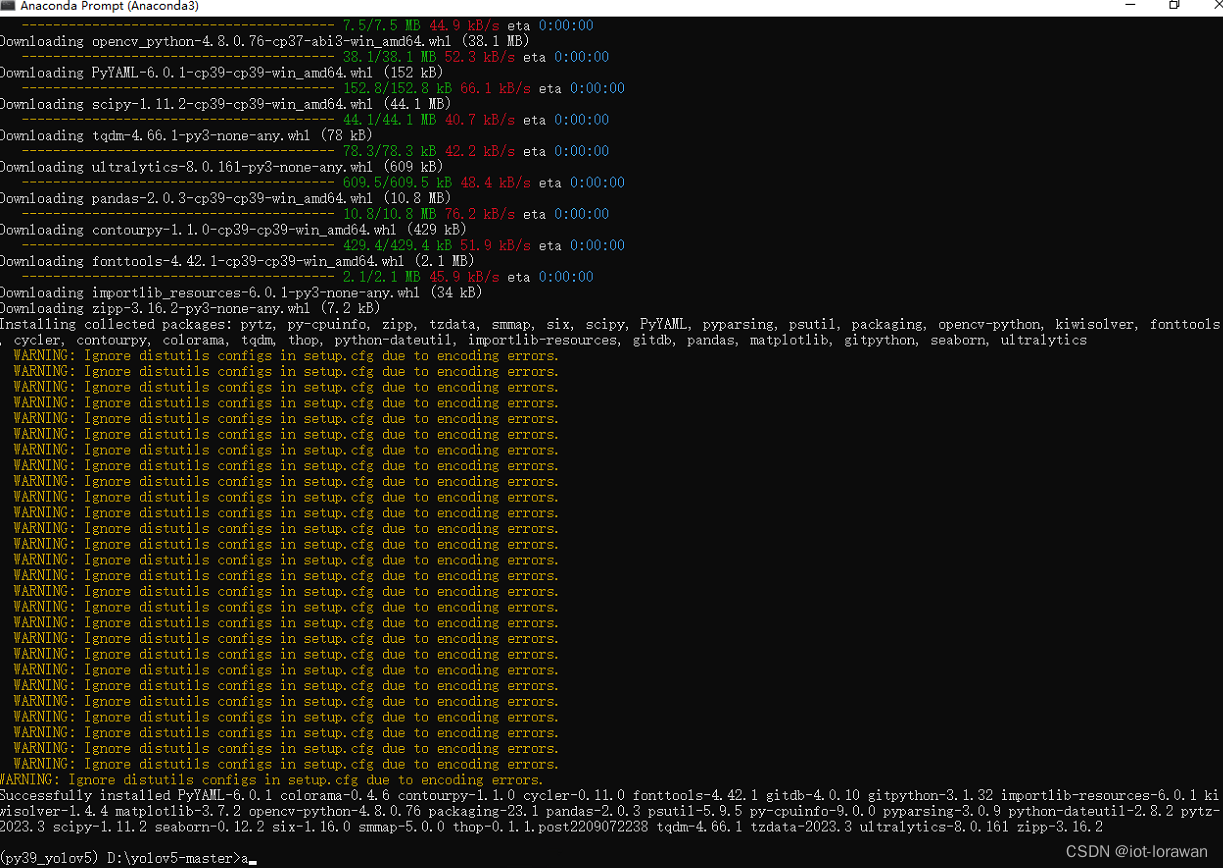Select the opencv_python wheel download line
This screenshot has height=868, width=1223.
[x=220, y=41]
